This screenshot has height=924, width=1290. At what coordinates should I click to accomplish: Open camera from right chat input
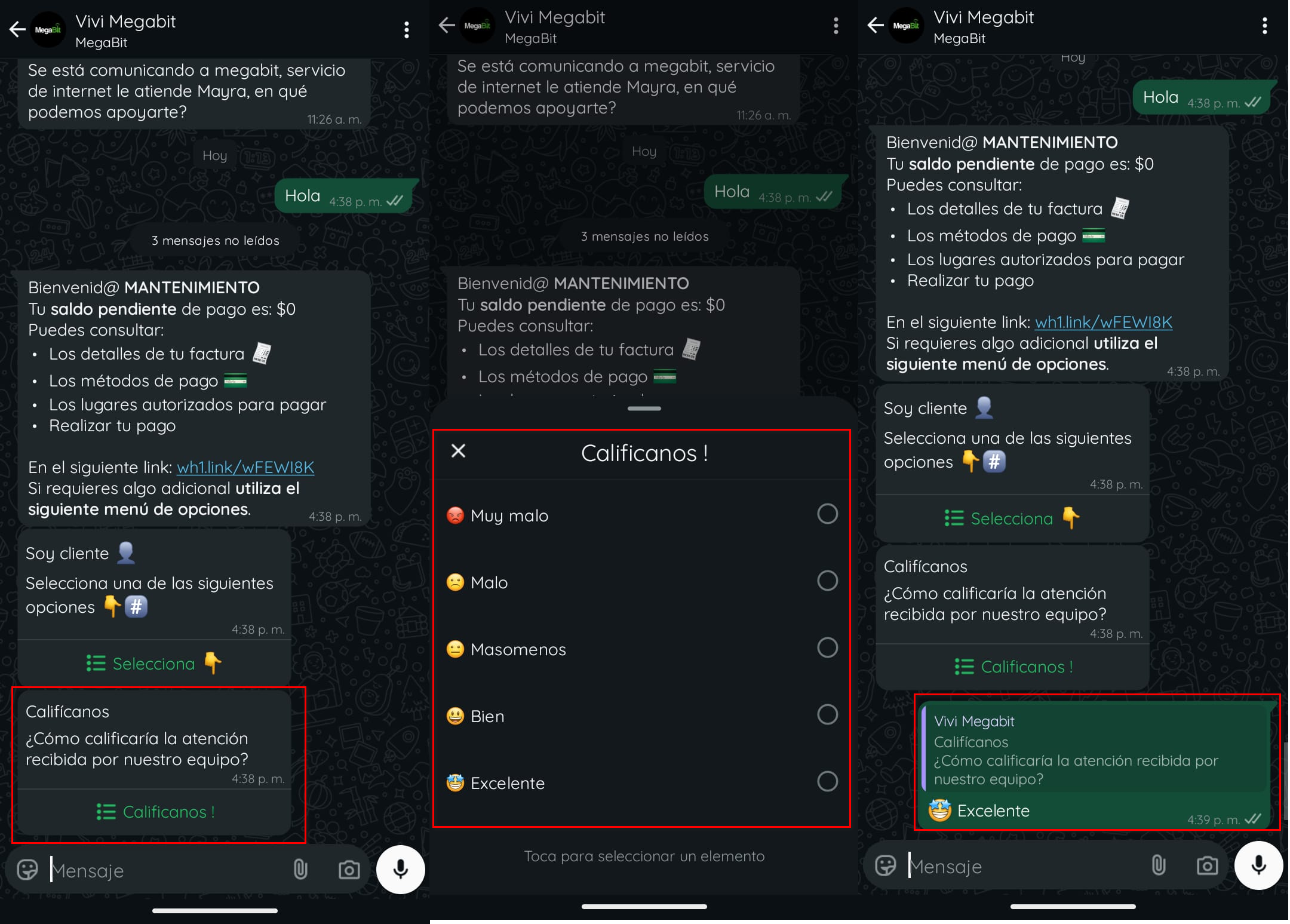1208,865
